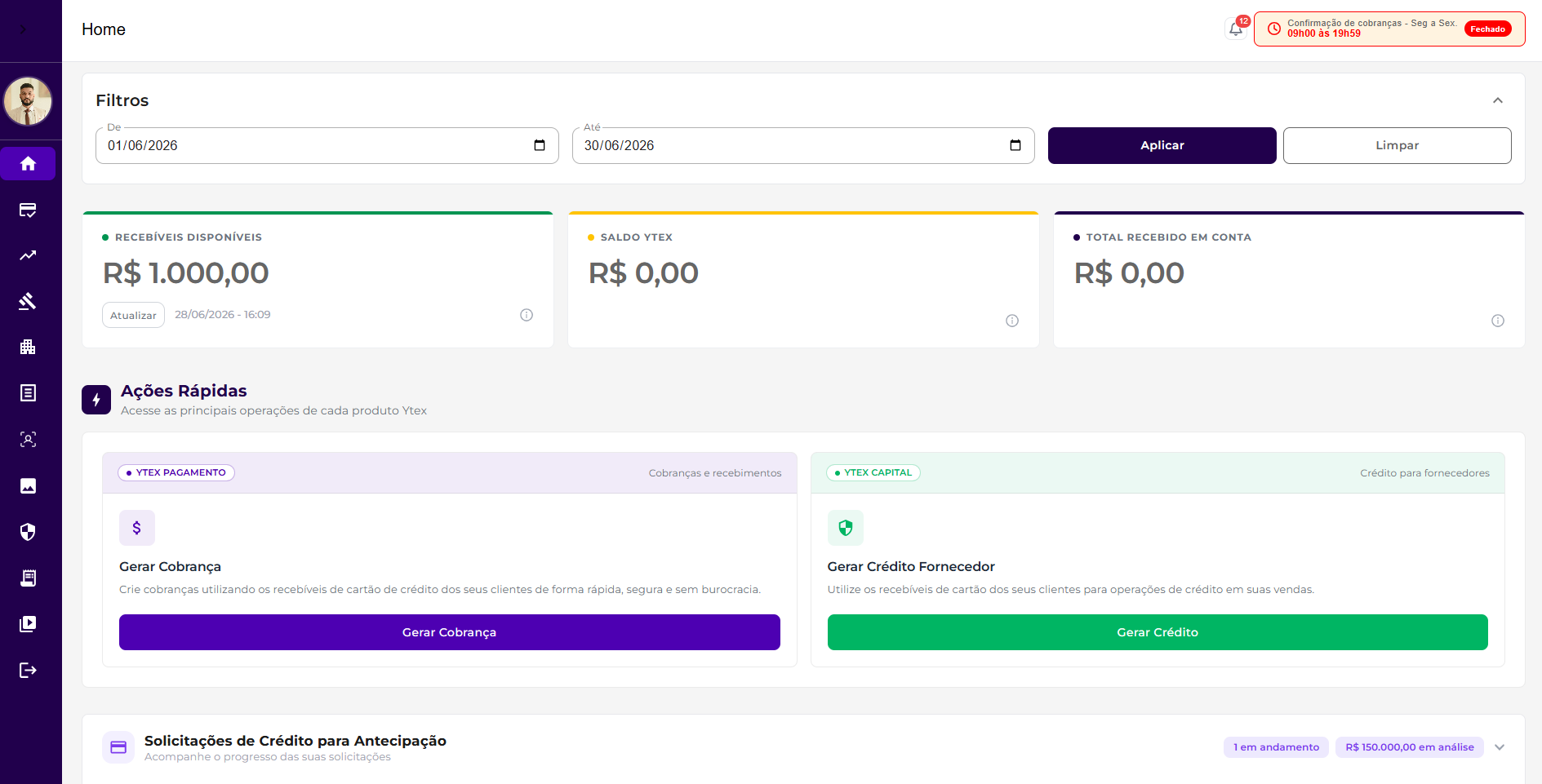The width and height of the screenshot is (1542, 784).
Task: Click the clock icon in the charge confirmation banner
Action: 1273,29
